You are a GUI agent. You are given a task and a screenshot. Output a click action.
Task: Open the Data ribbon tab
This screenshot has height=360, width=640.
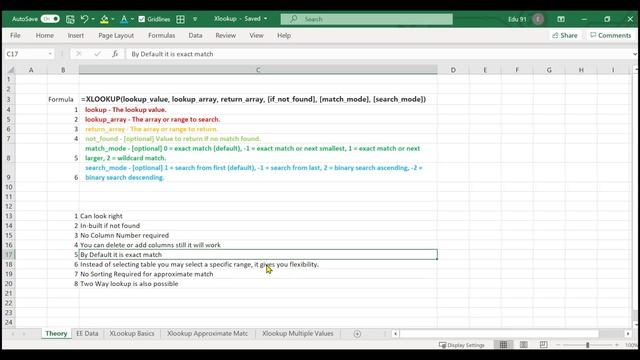195,36
